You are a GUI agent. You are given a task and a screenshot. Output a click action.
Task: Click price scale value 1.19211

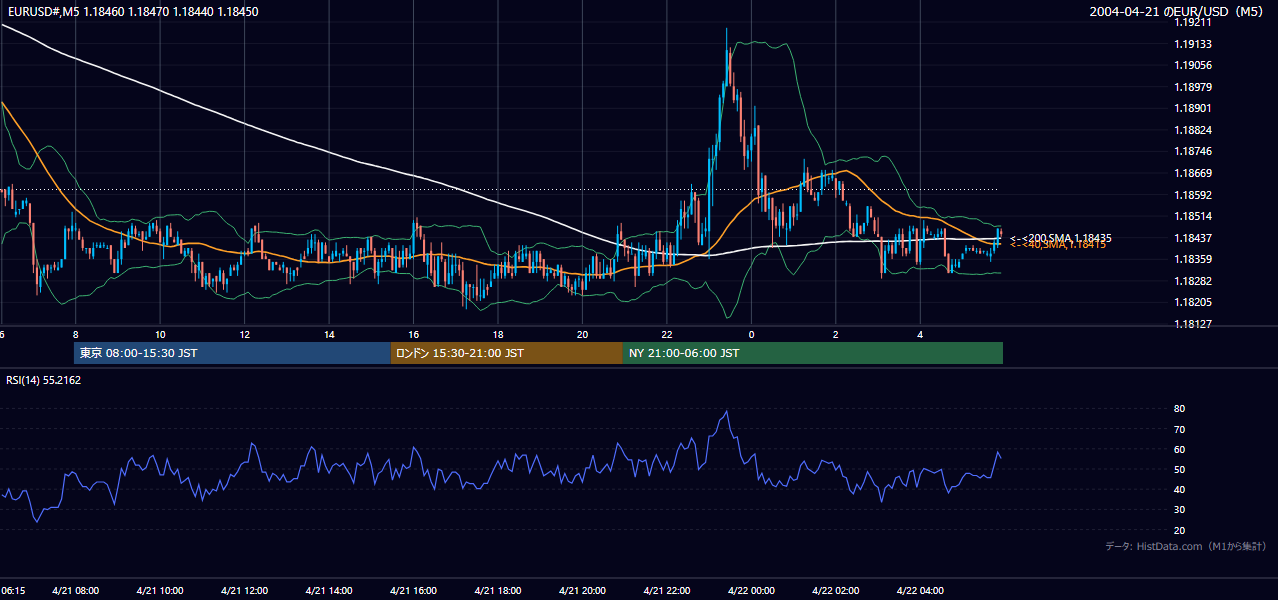tap(1193, 22)
